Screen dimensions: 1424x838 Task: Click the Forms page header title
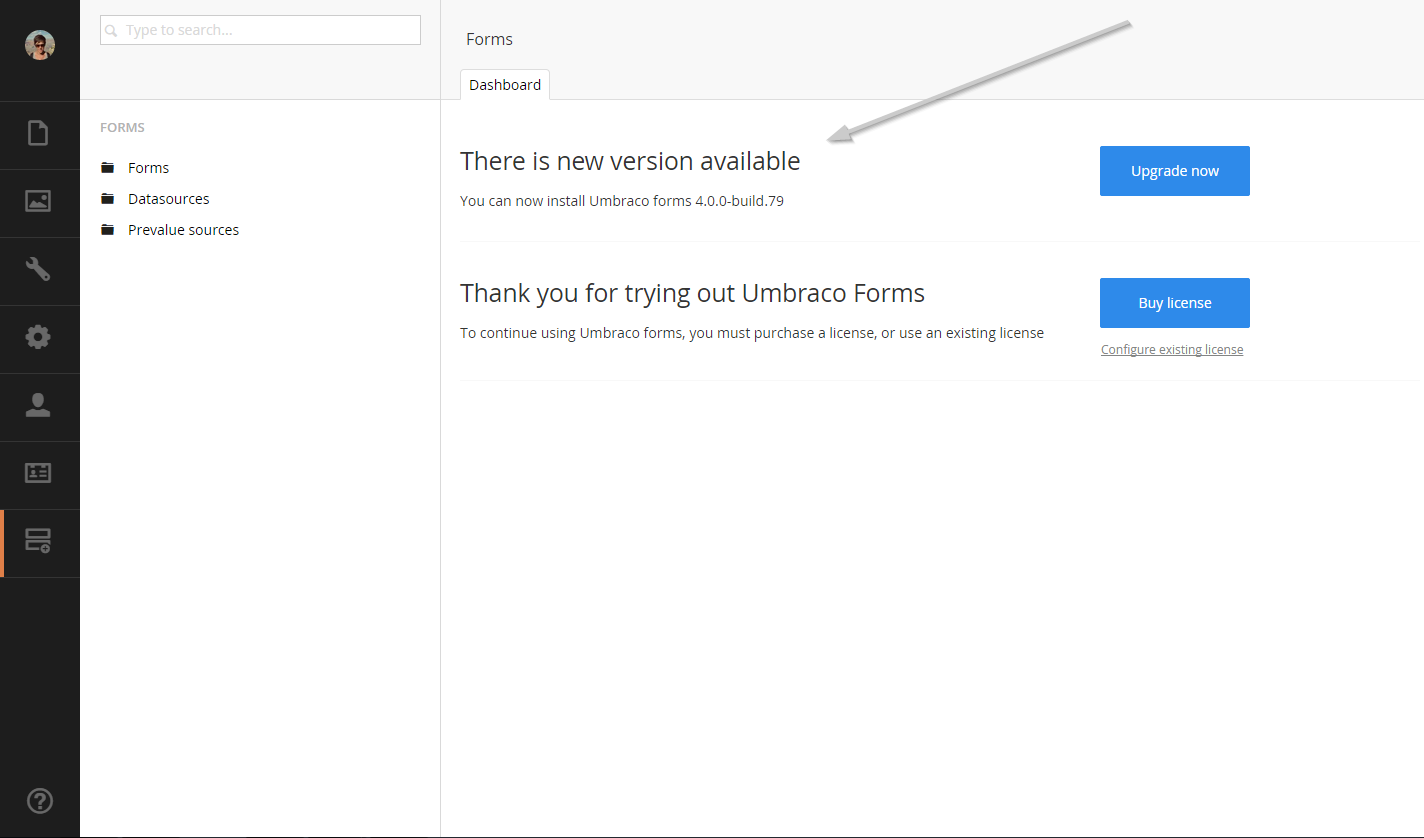[x=489, y=40]
